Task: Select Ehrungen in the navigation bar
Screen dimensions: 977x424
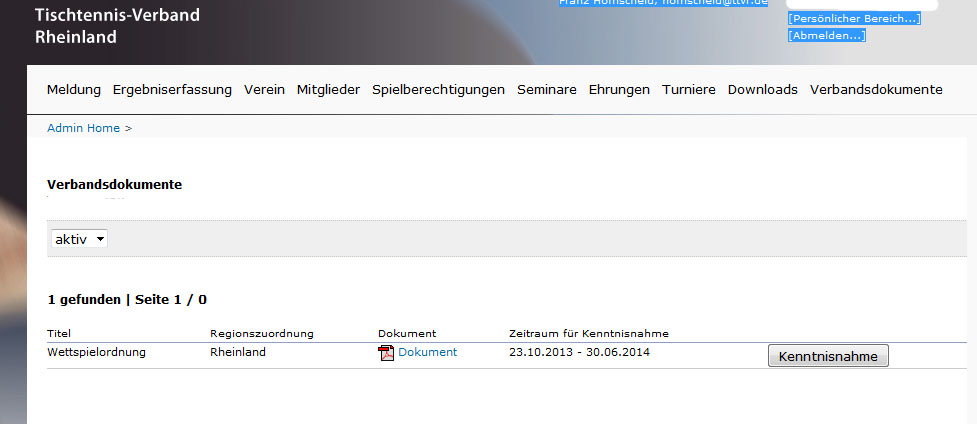Action: (x=619, y=89)
